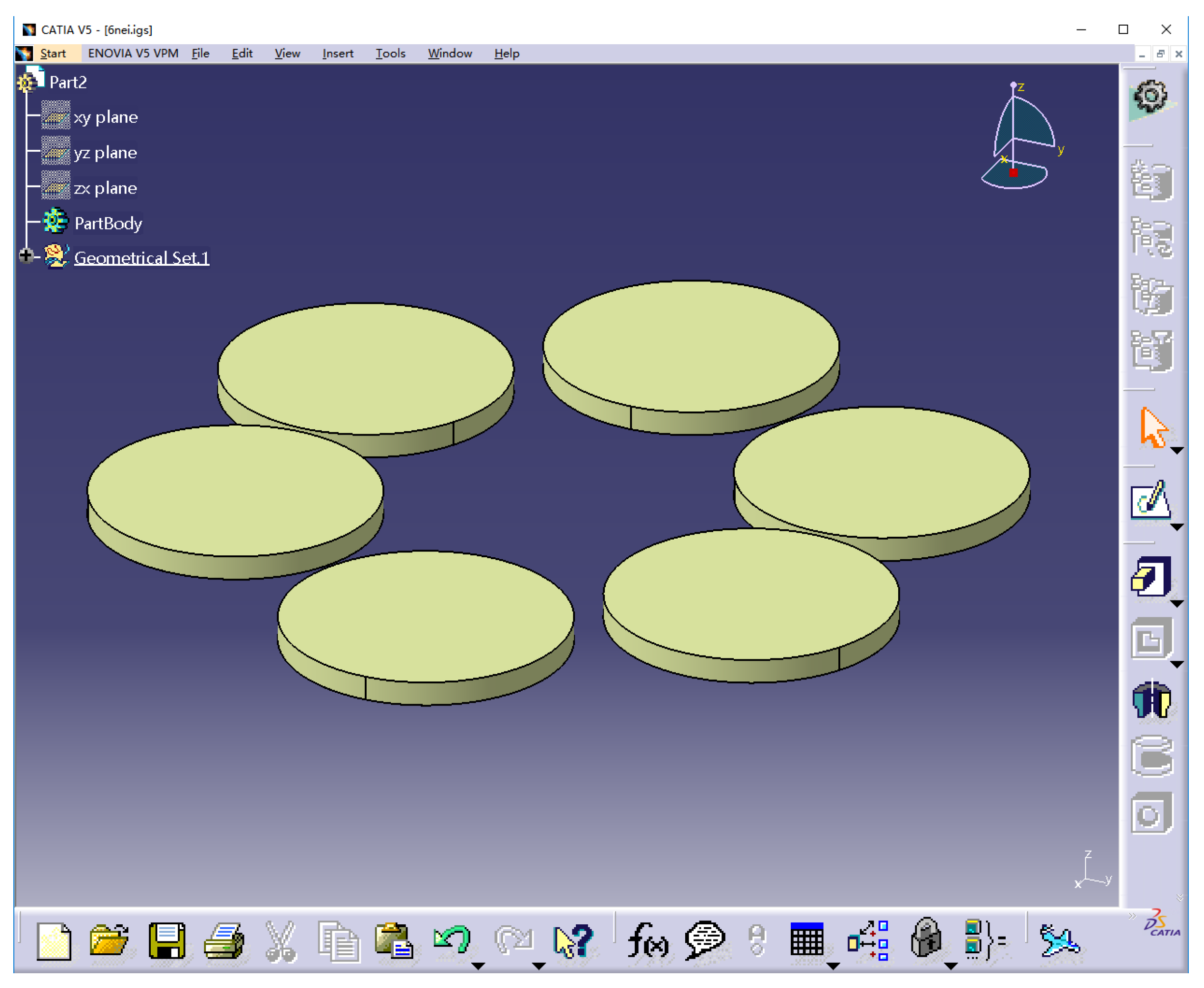Click the What's This help icon
This screenshot has width=1204, height=988.
click(573, 941)
